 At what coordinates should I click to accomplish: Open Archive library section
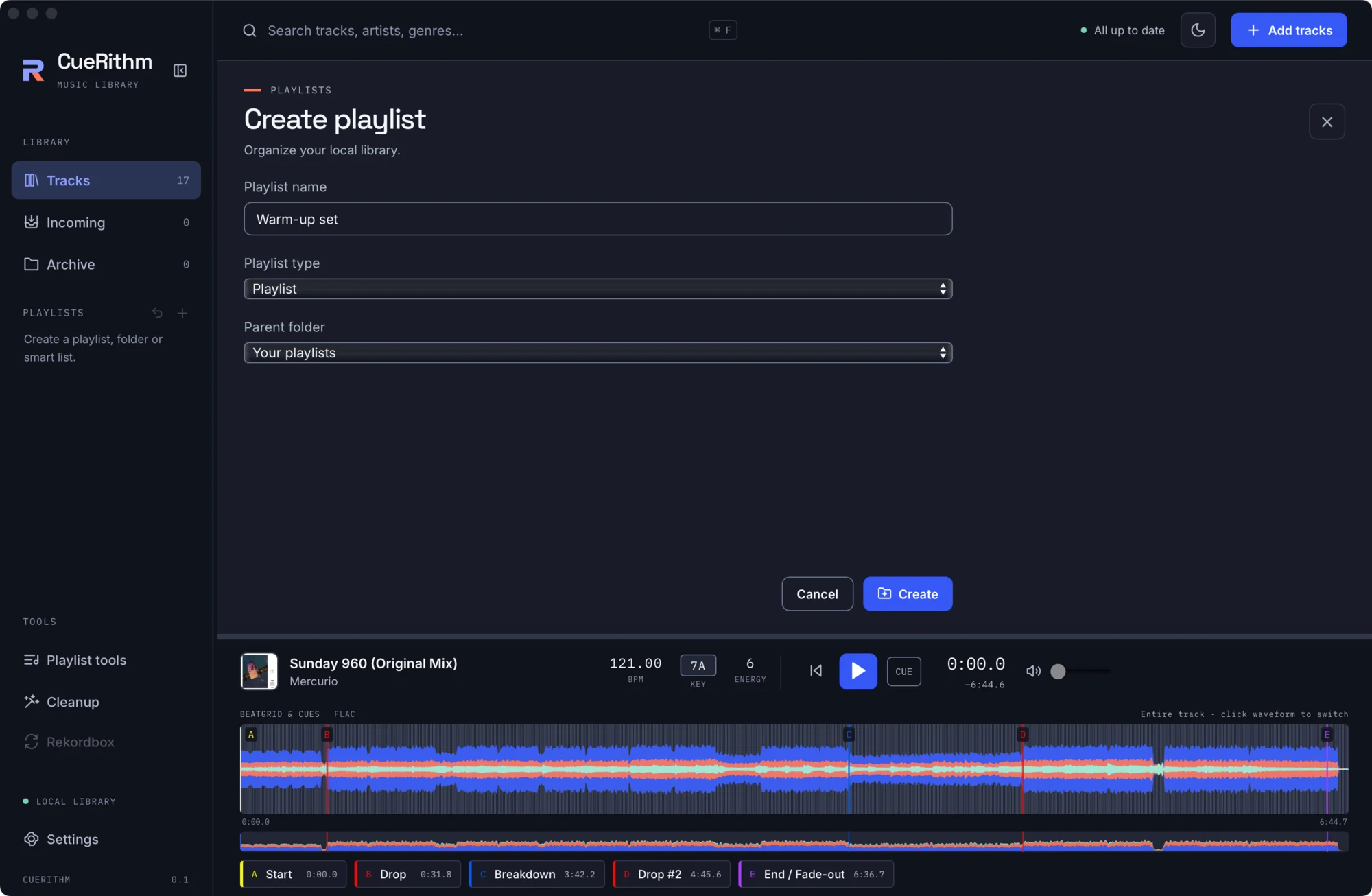coord(106,264)
